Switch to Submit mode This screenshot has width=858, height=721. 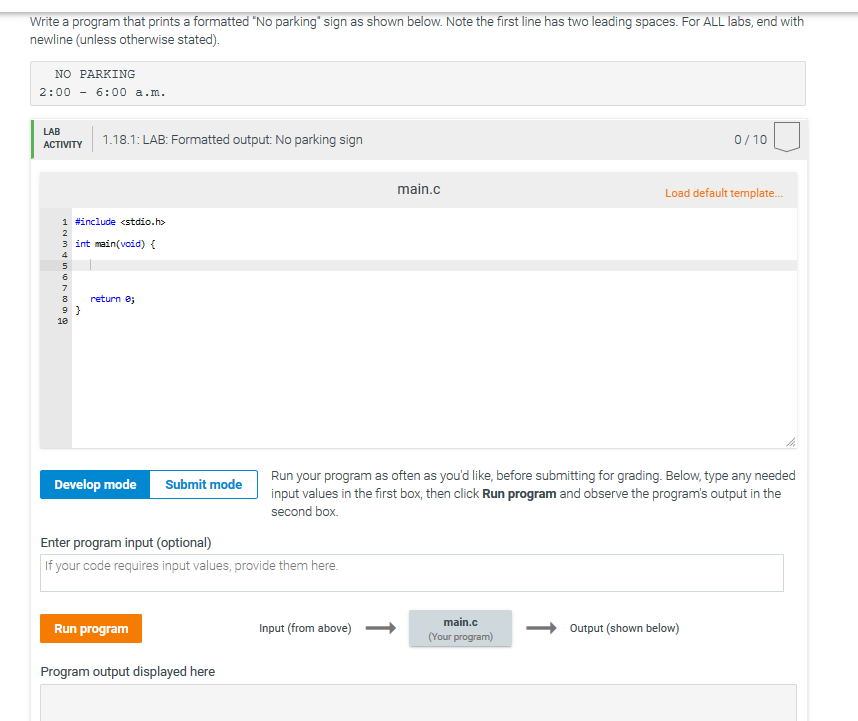[203, 484]
